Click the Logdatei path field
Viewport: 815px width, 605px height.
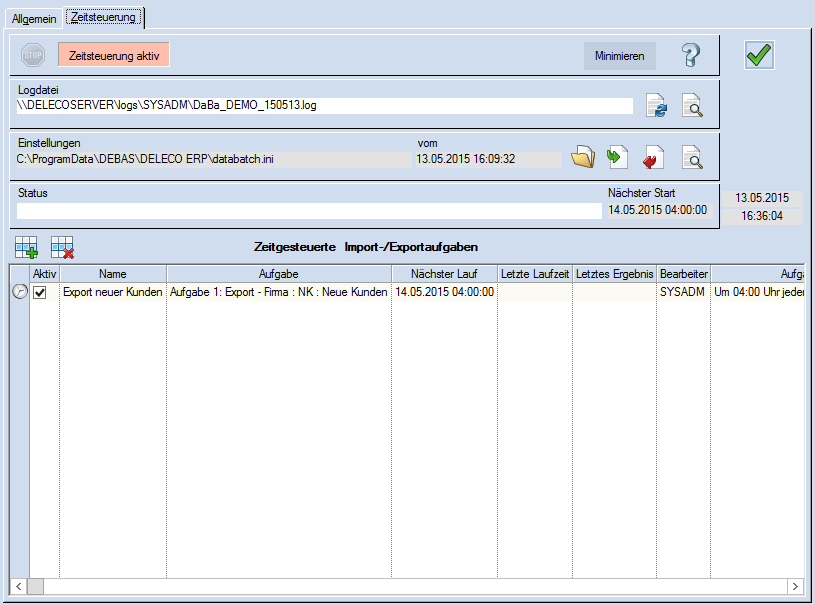click(x=325, y=105)
